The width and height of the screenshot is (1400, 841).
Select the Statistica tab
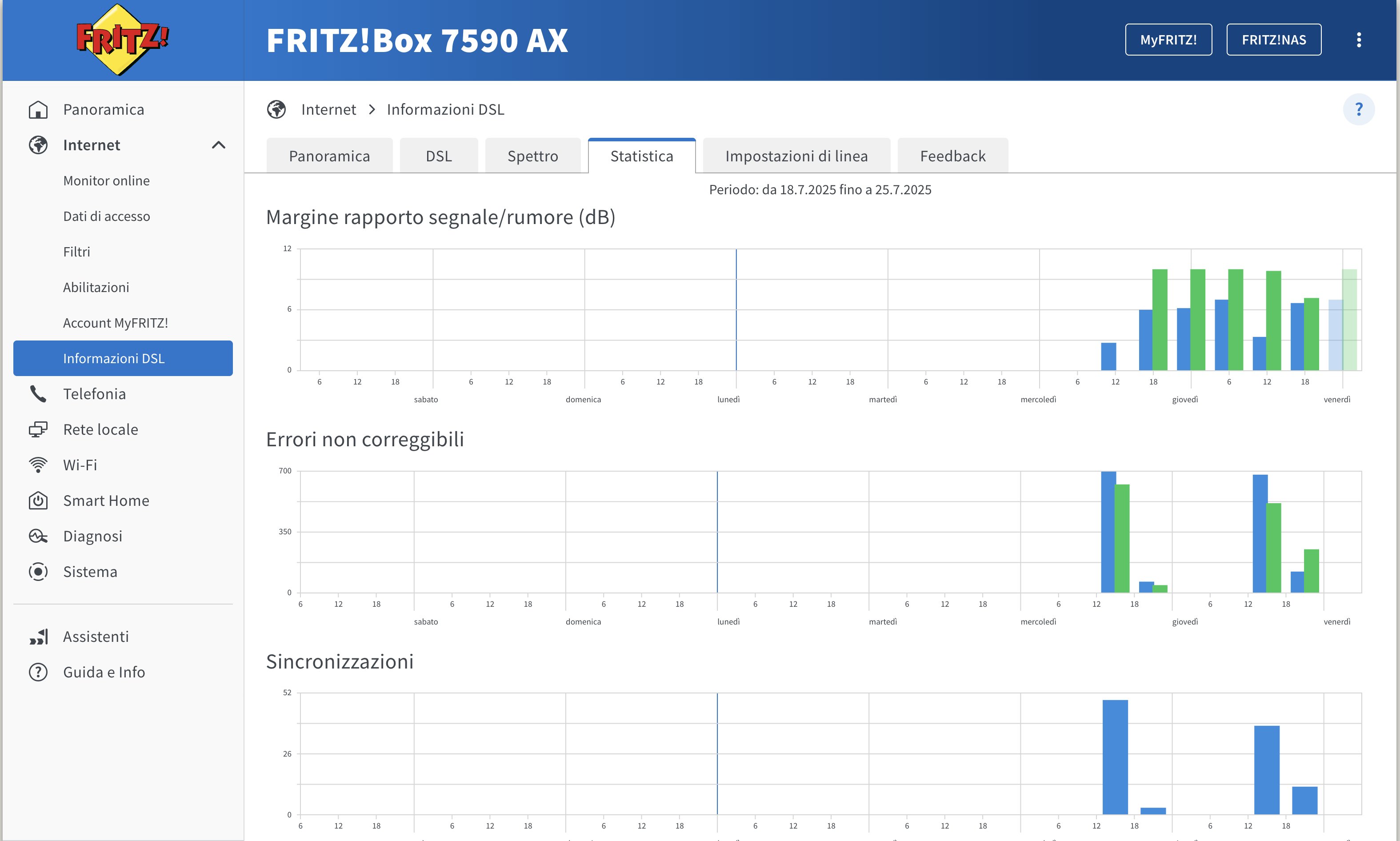pos(642,156)
